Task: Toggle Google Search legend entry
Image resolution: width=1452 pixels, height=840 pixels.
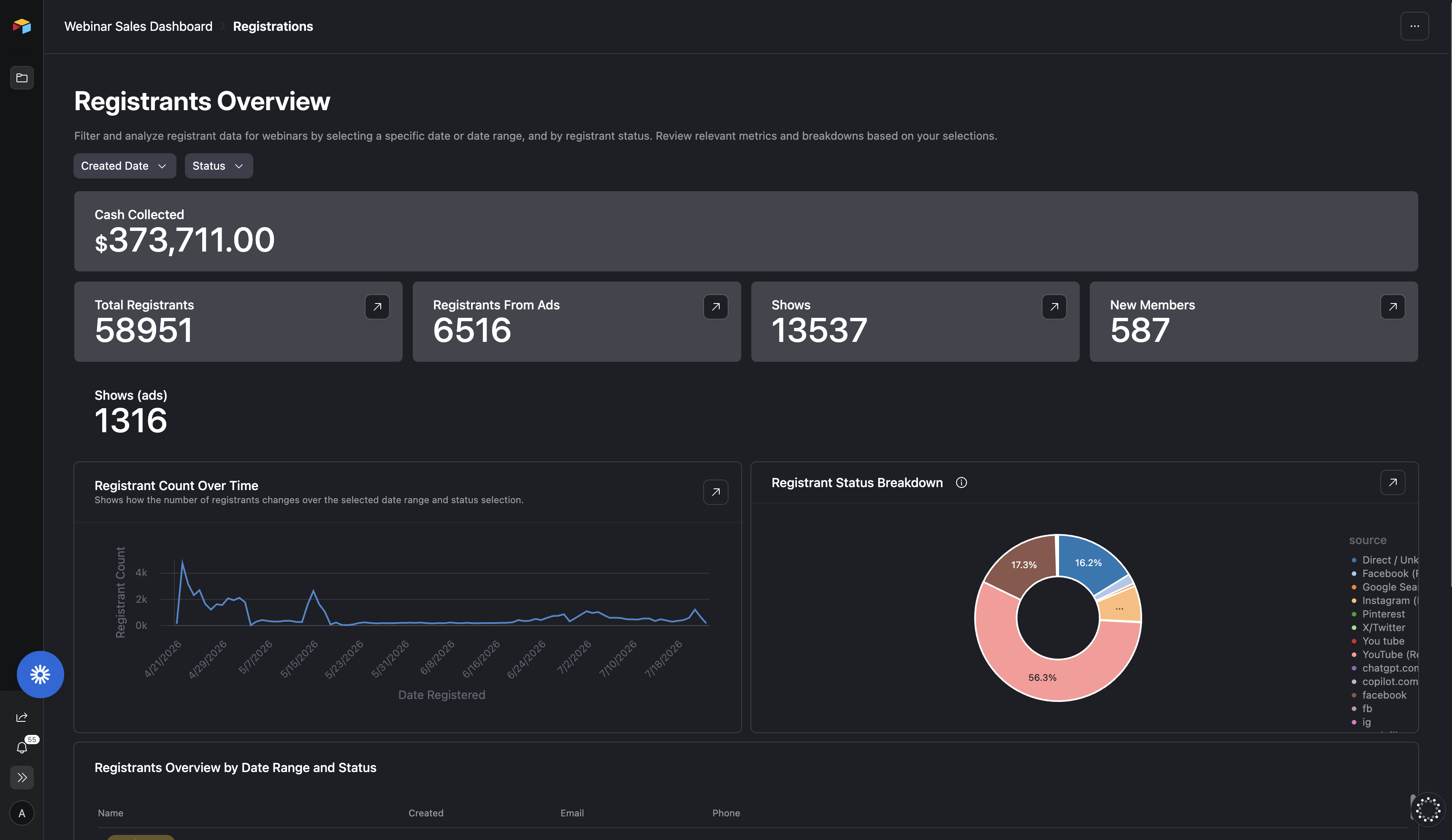Action: pos(1385,587)
